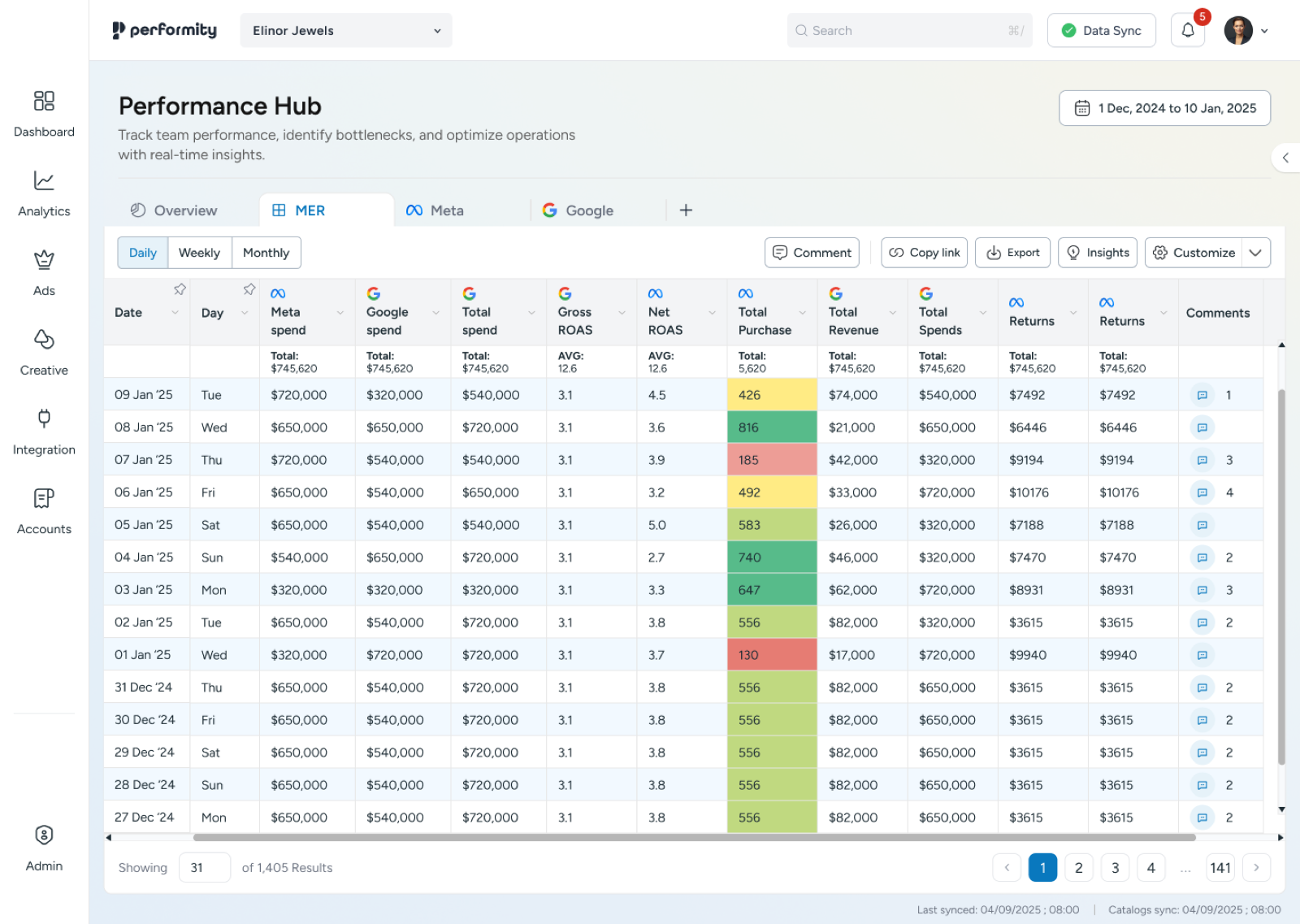Click the performity logo
Image resolution: width=1300 pixels, height=924 pixels.
(164, 30)
